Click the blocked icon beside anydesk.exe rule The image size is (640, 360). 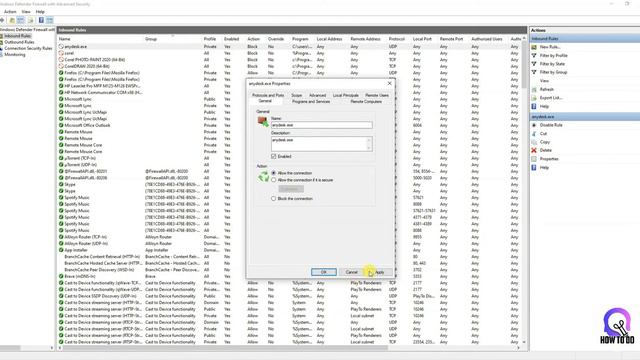coord(61,47)
